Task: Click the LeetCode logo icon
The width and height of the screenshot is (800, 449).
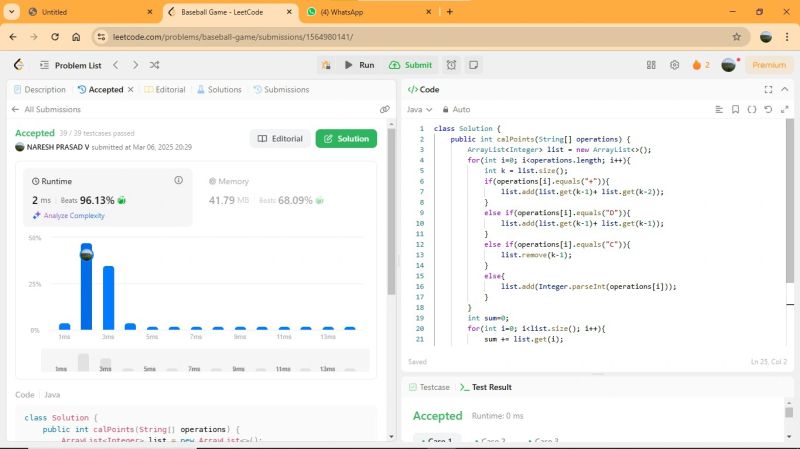Action: (19, 65)
